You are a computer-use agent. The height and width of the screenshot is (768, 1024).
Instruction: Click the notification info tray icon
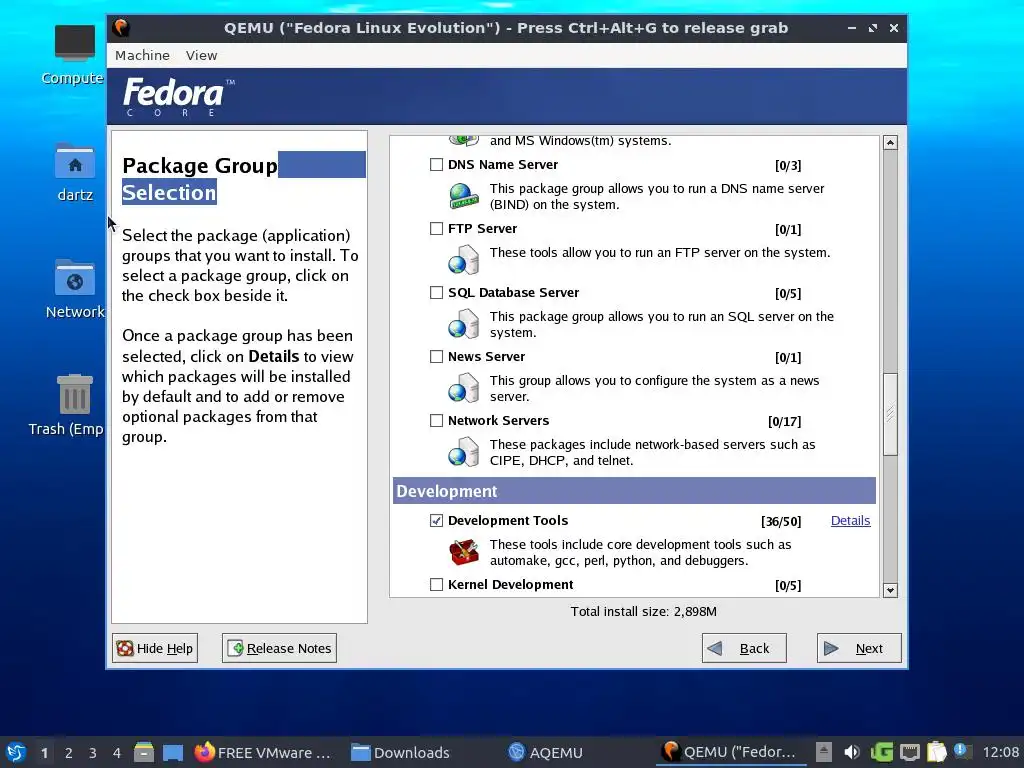point(961,751)
